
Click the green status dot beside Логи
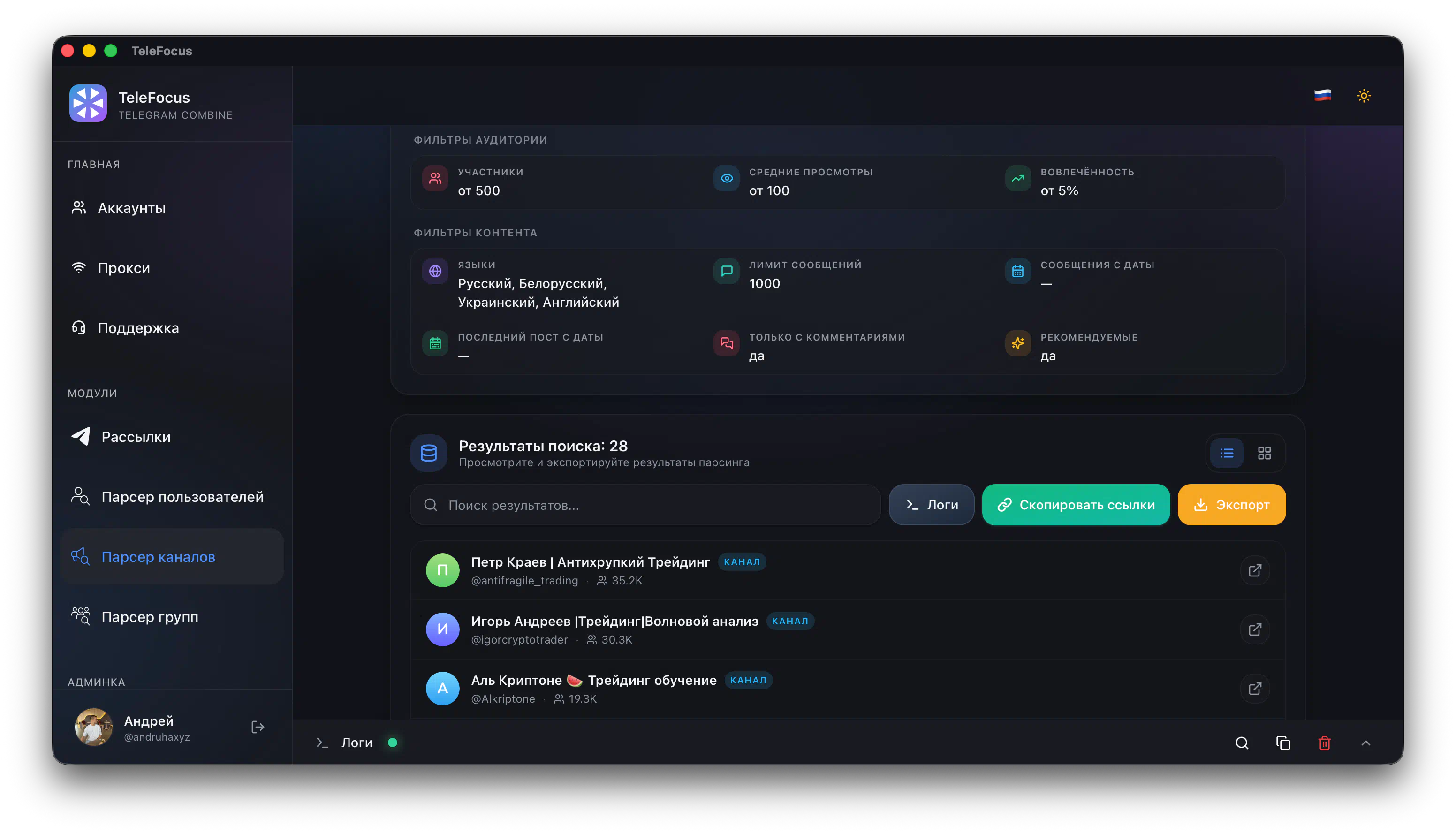pyautogui.click(x=392, y=743)
